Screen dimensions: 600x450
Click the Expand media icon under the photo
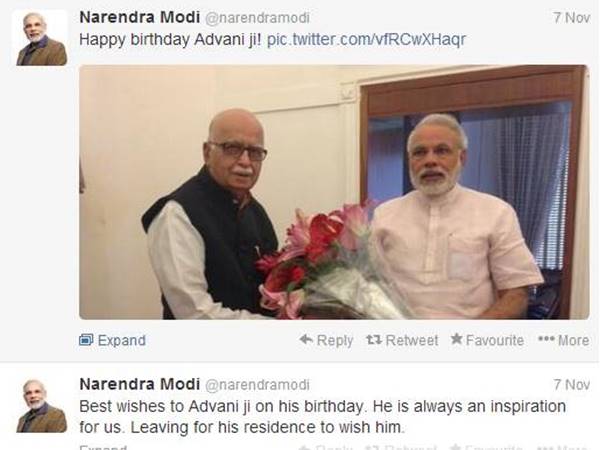click(x=86, y=340)
